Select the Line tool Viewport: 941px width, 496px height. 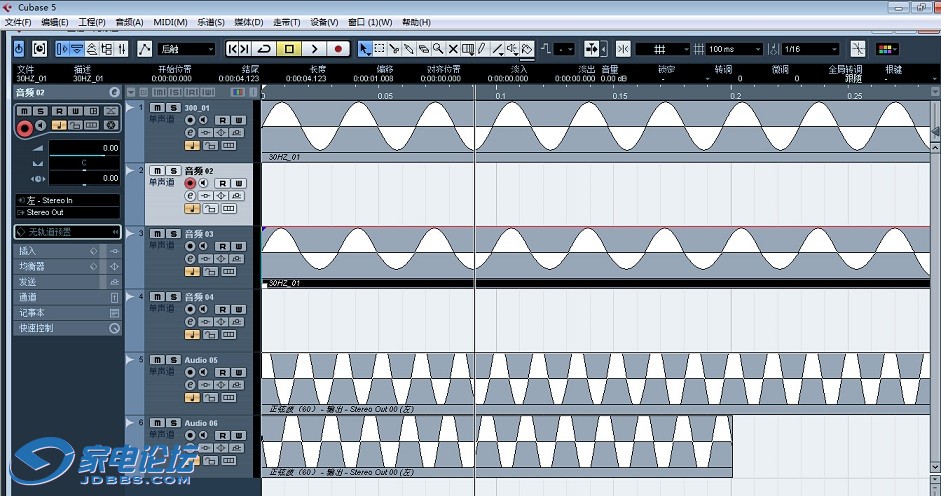[x=498, y=49]
